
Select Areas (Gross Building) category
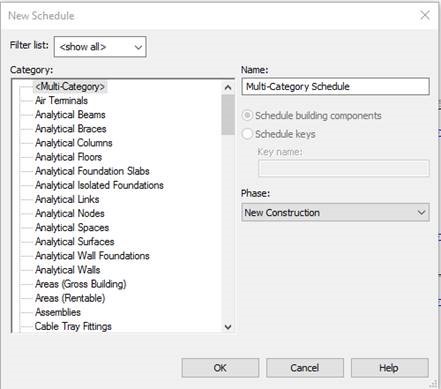(81, 284)
